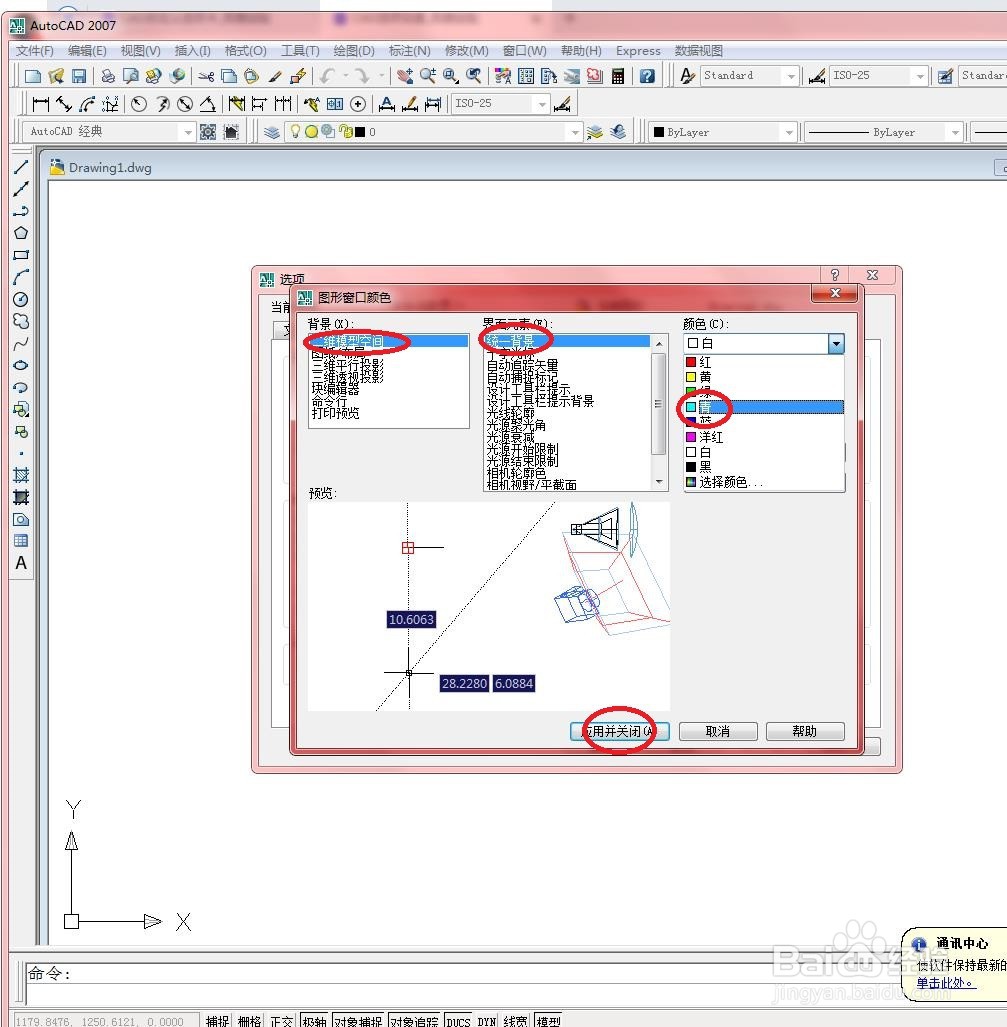Image resolution: width=1007 pixels, height=1027 pixels.
Task: Open the 绘图(D) menu
Action: [x=354, y=50]
